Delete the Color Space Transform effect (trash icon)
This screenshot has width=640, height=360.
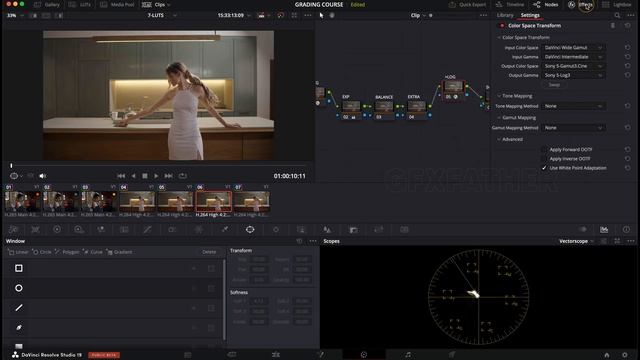[613, 26]
